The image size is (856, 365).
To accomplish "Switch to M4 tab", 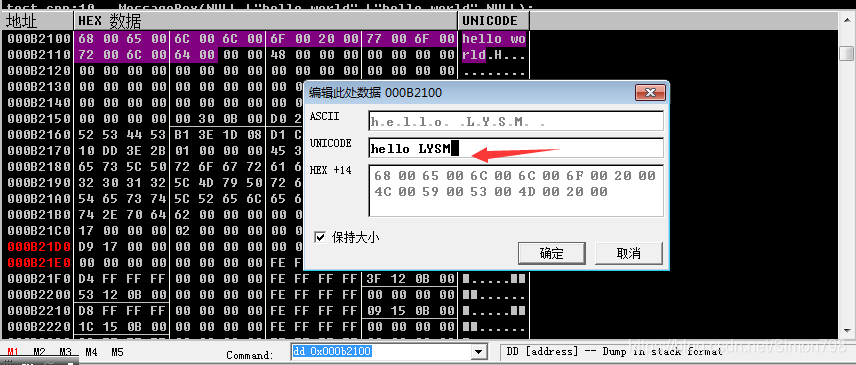I will point(91,352).
